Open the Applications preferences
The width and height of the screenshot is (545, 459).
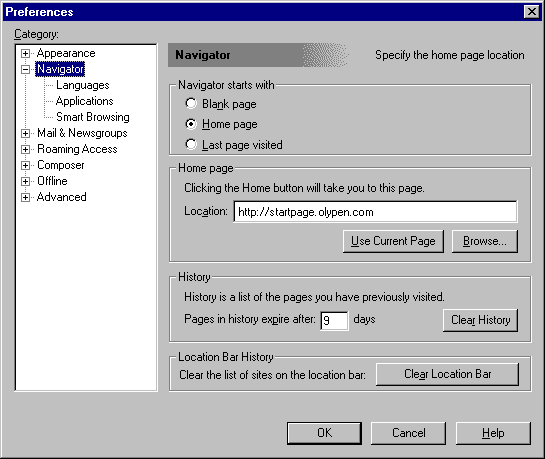tap(84, 101)
